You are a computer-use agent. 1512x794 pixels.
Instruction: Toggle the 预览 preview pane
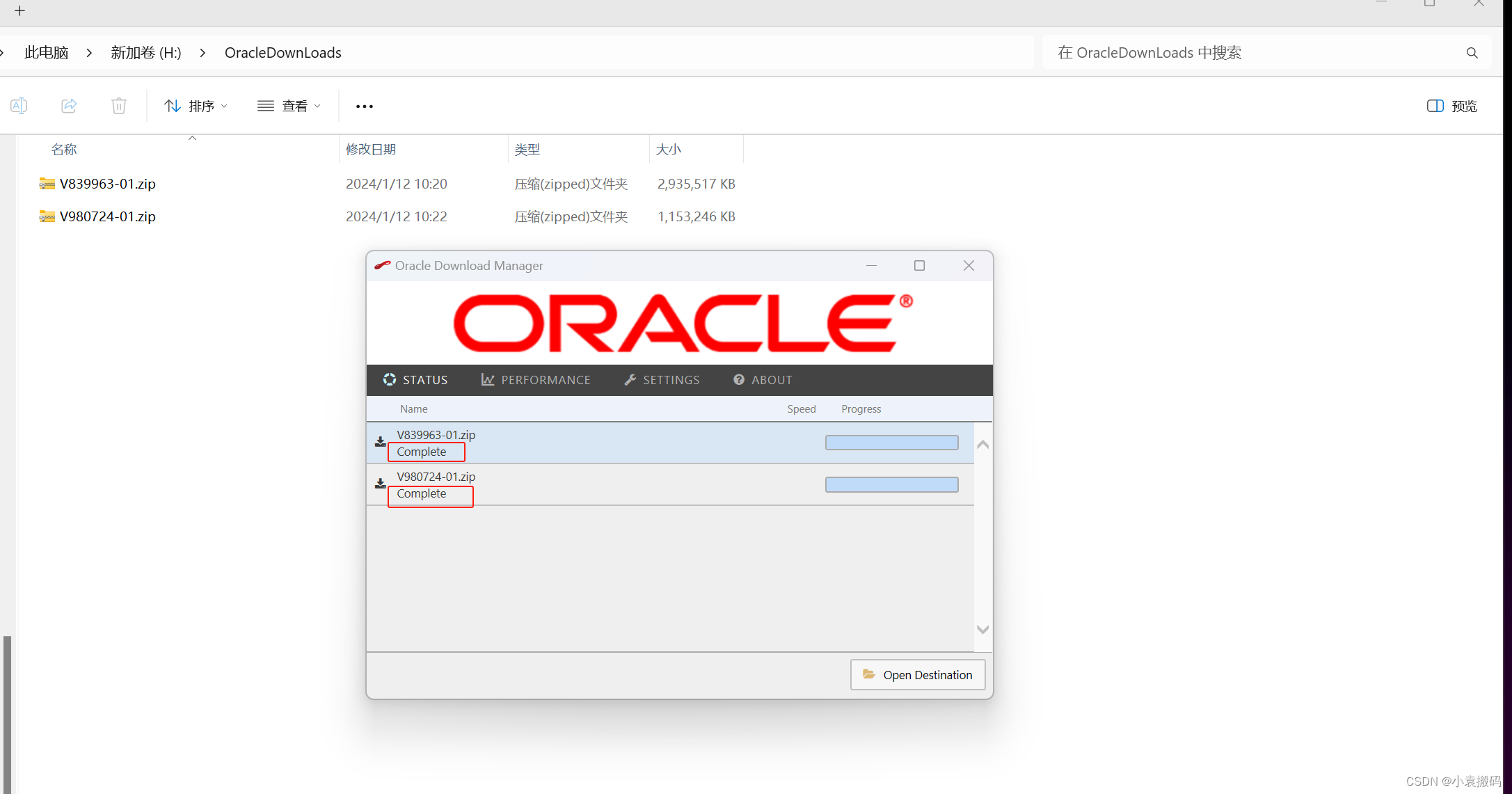(x=1451, y=106)
